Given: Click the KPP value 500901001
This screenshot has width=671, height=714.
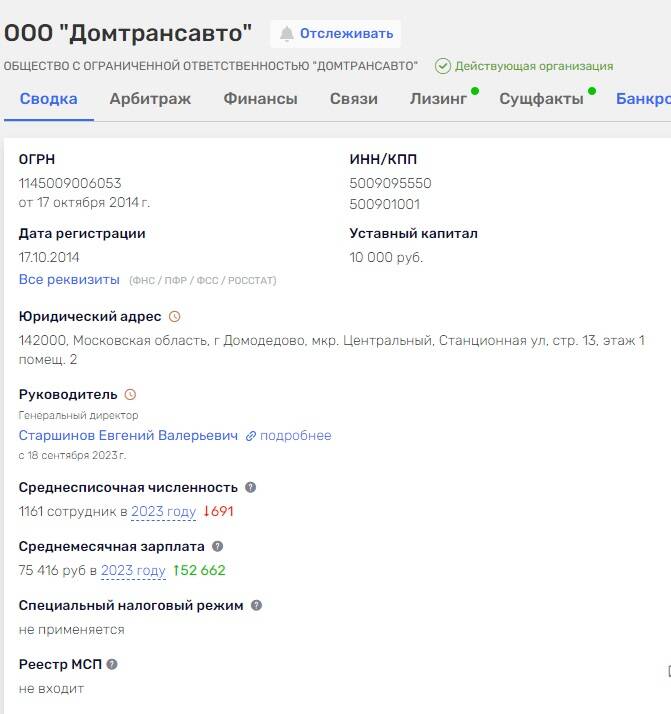Looking at the screenshot, I should click(384, 204).
